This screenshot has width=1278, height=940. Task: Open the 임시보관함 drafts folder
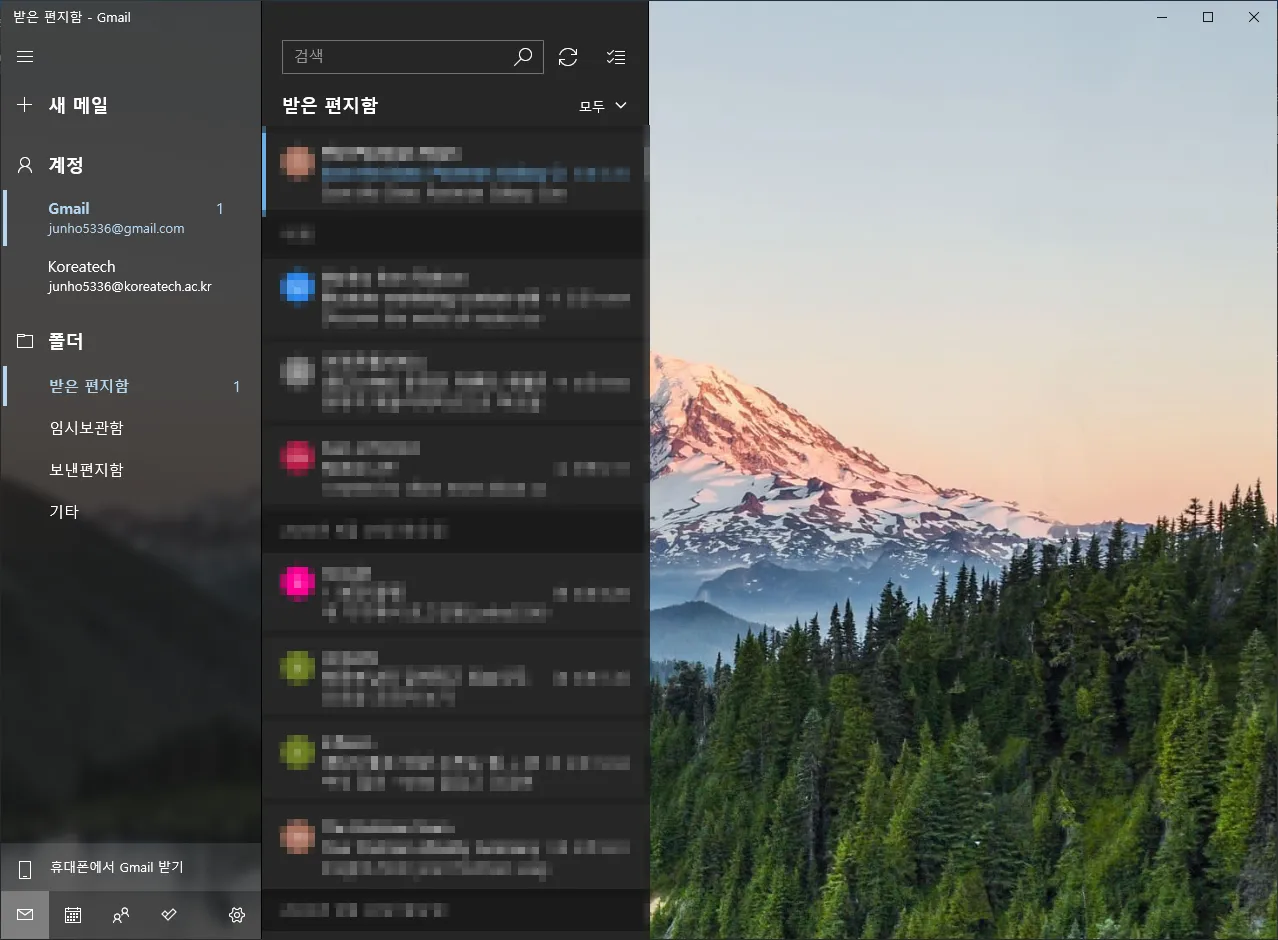coord(86,428)
